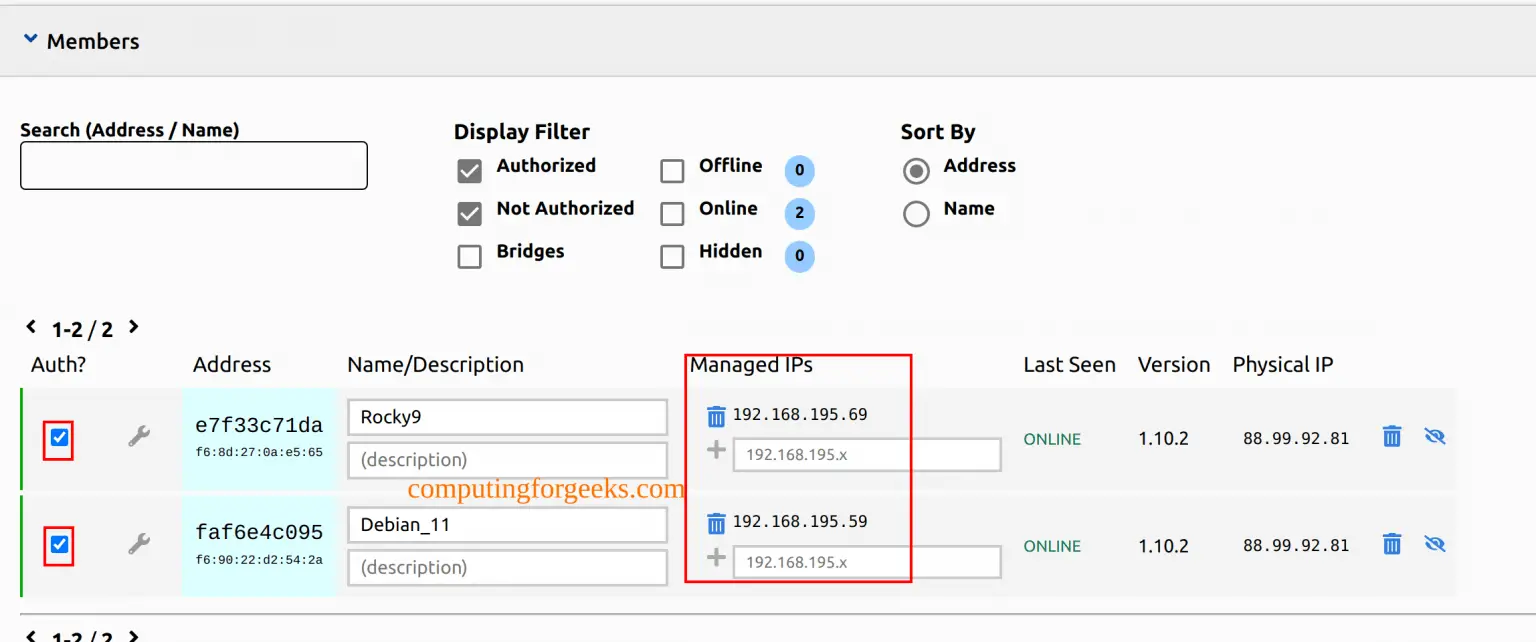Image resolution: width=1536 pixels, height=642 pixels.
Task: Visit the computingforgeeks.com link
Action: [545, 490]
